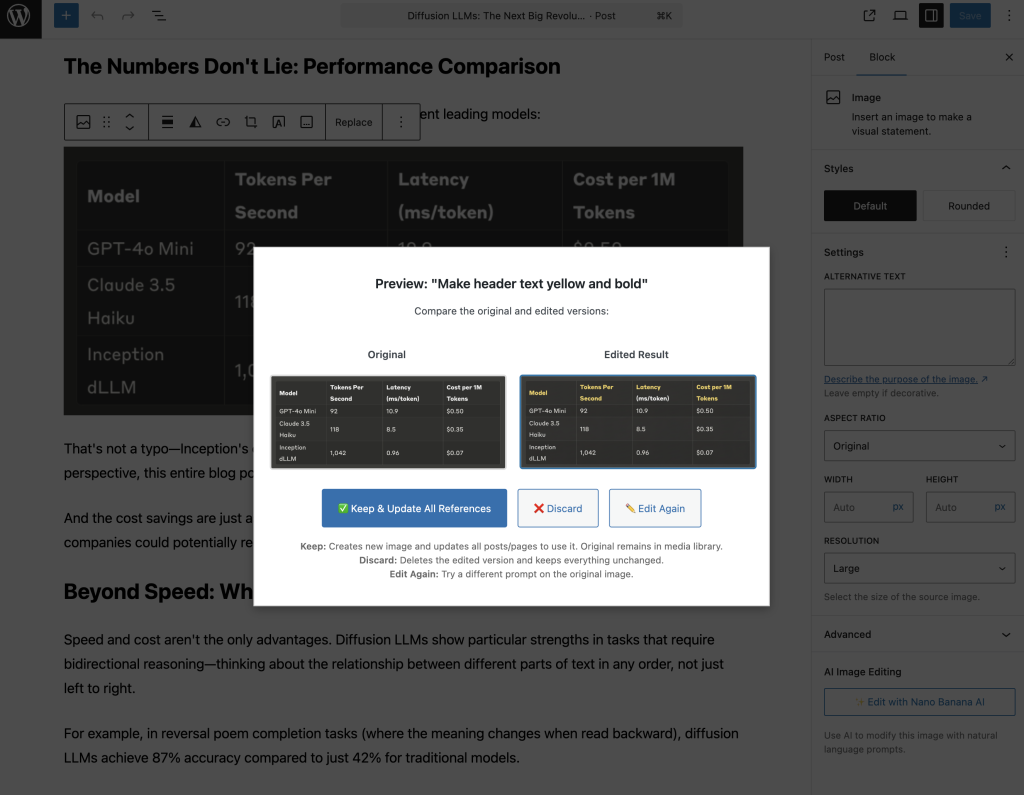Click the paragraph starting 'Speed and cost aren't'
The width and height of the screenshot is (1024, 795).
(394, 664)
